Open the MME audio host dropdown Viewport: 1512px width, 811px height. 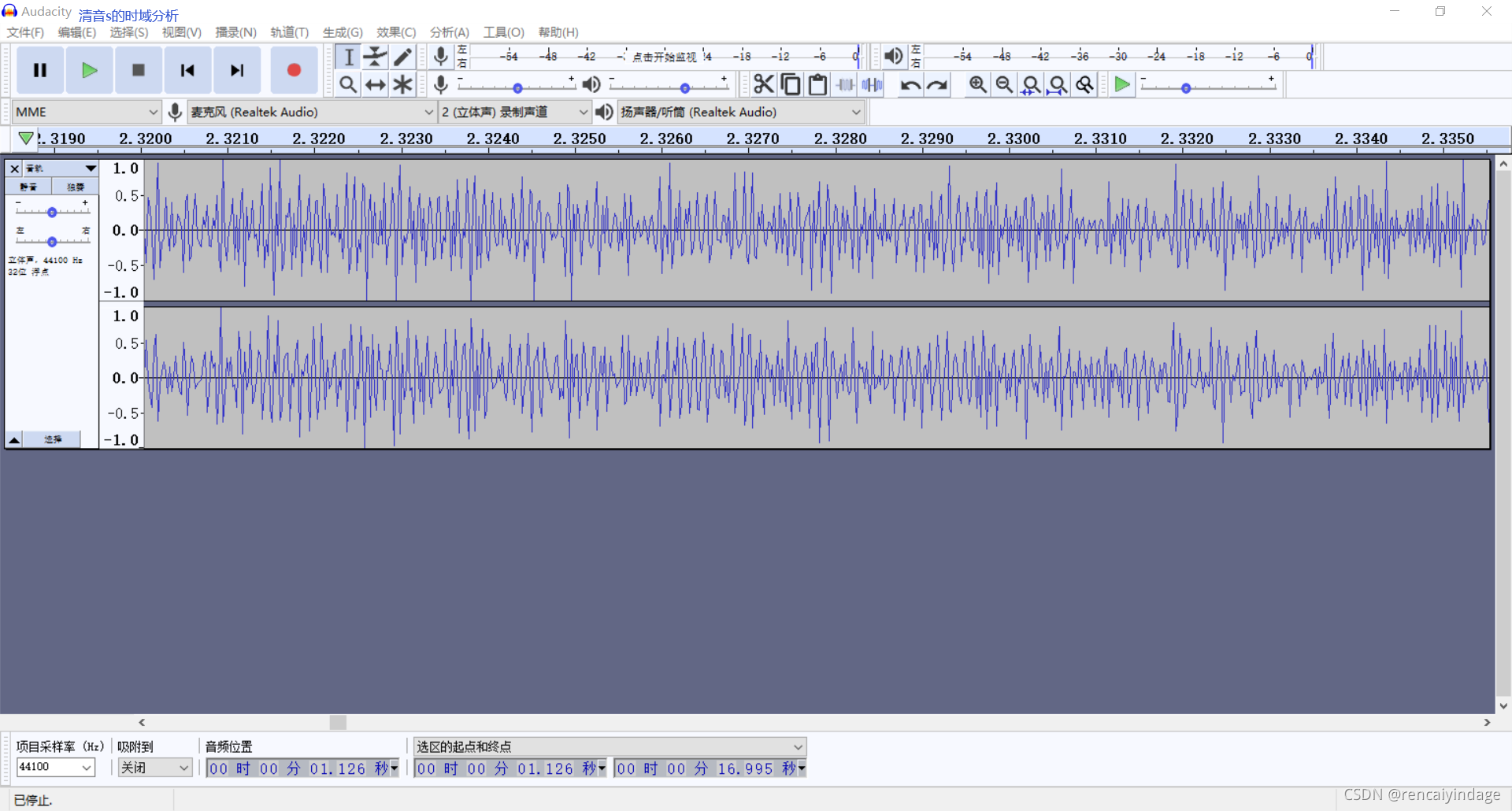(87, 112)
